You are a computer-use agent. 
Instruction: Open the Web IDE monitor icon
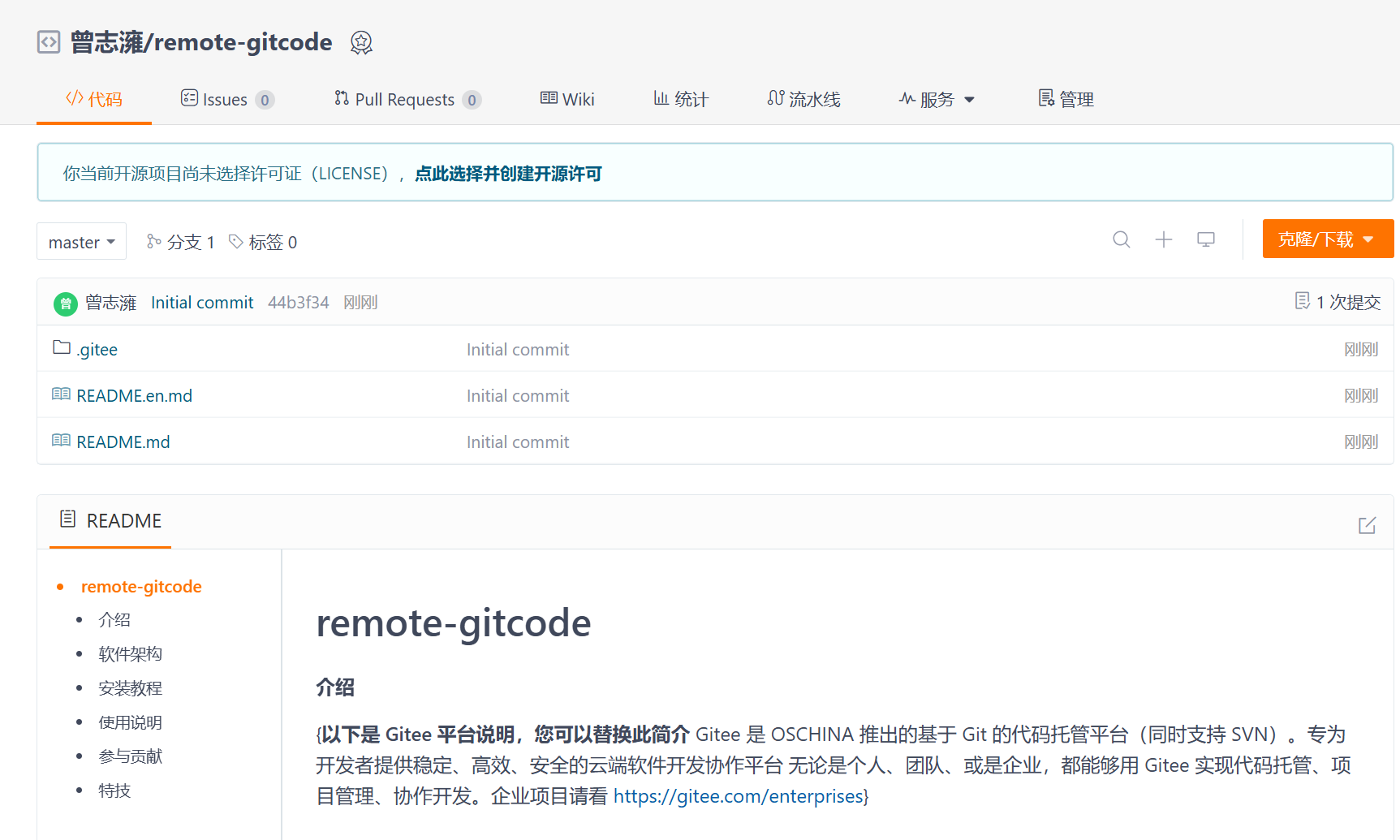pos(1206,239)
